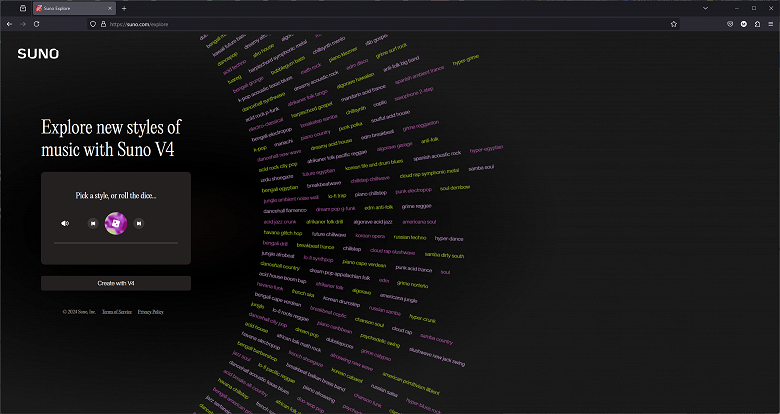Pick the 'piano cape verdean' style
Viewport: 780px width, 414px height.
point(364,263)
